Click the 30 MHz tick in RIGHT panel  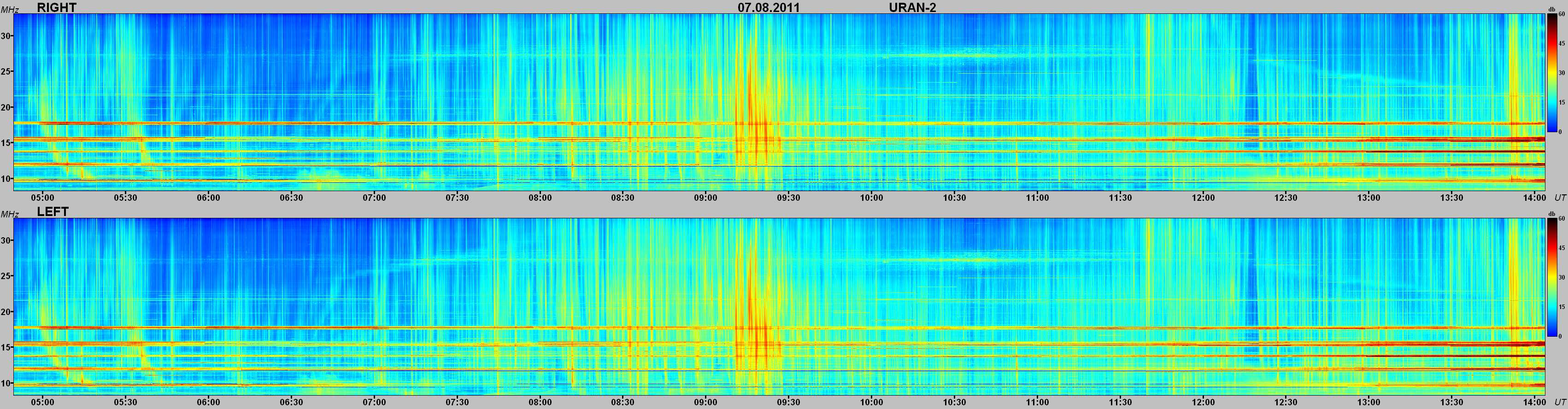[6, 36]
